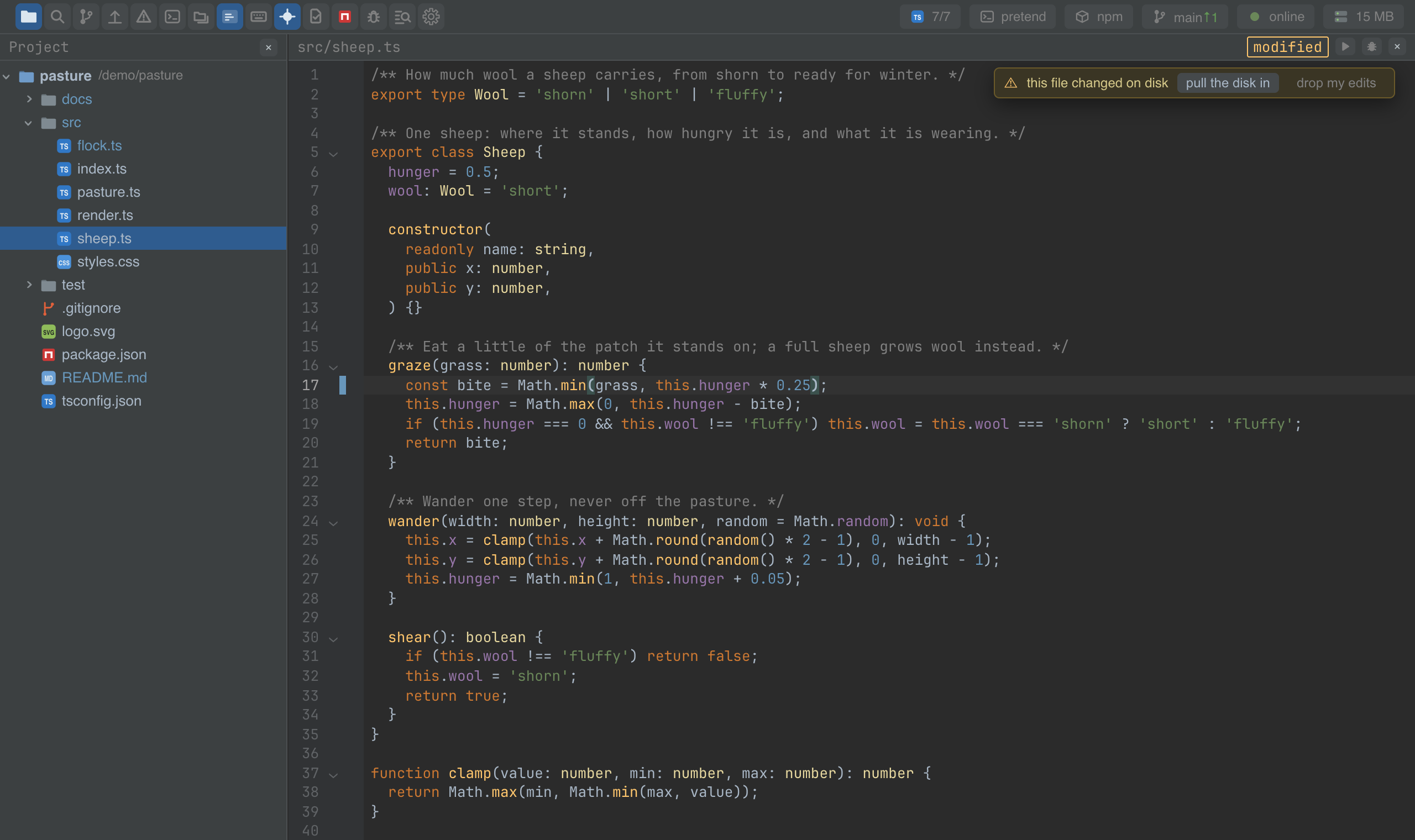
Task: Click 'drop my edits' button
Action: [1336, 83]
